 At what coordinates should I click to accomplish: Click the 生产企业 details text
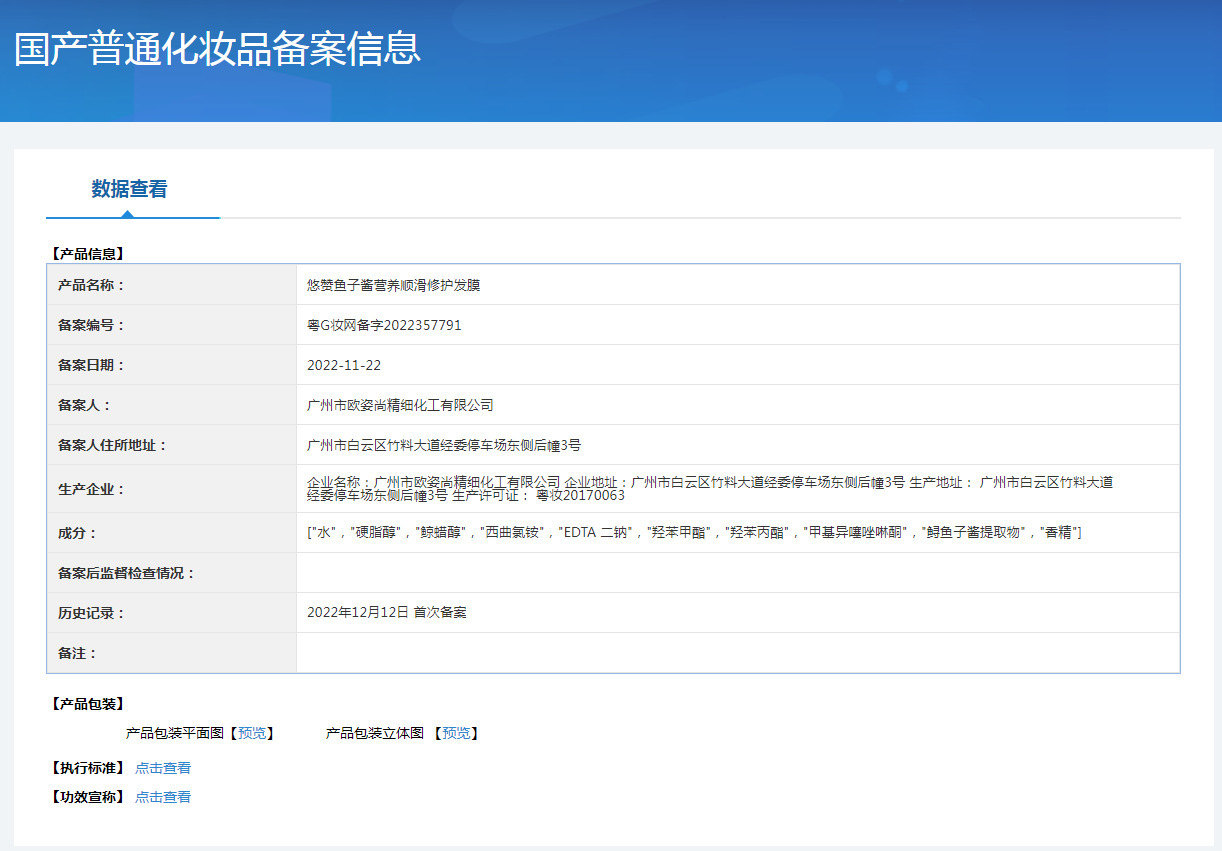[709, 488]
